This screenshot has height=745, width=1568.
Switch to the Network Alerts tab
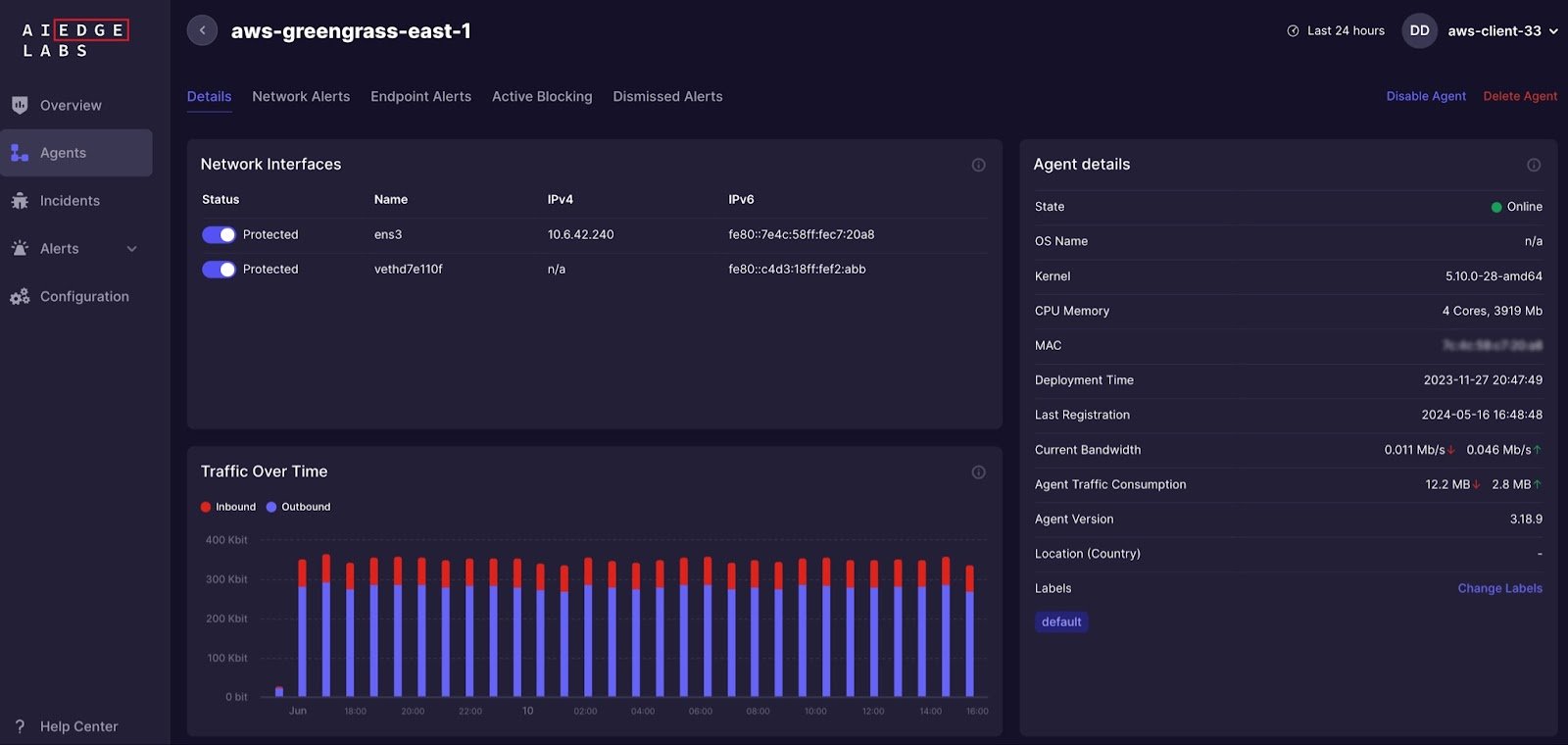tap(301, 96)
